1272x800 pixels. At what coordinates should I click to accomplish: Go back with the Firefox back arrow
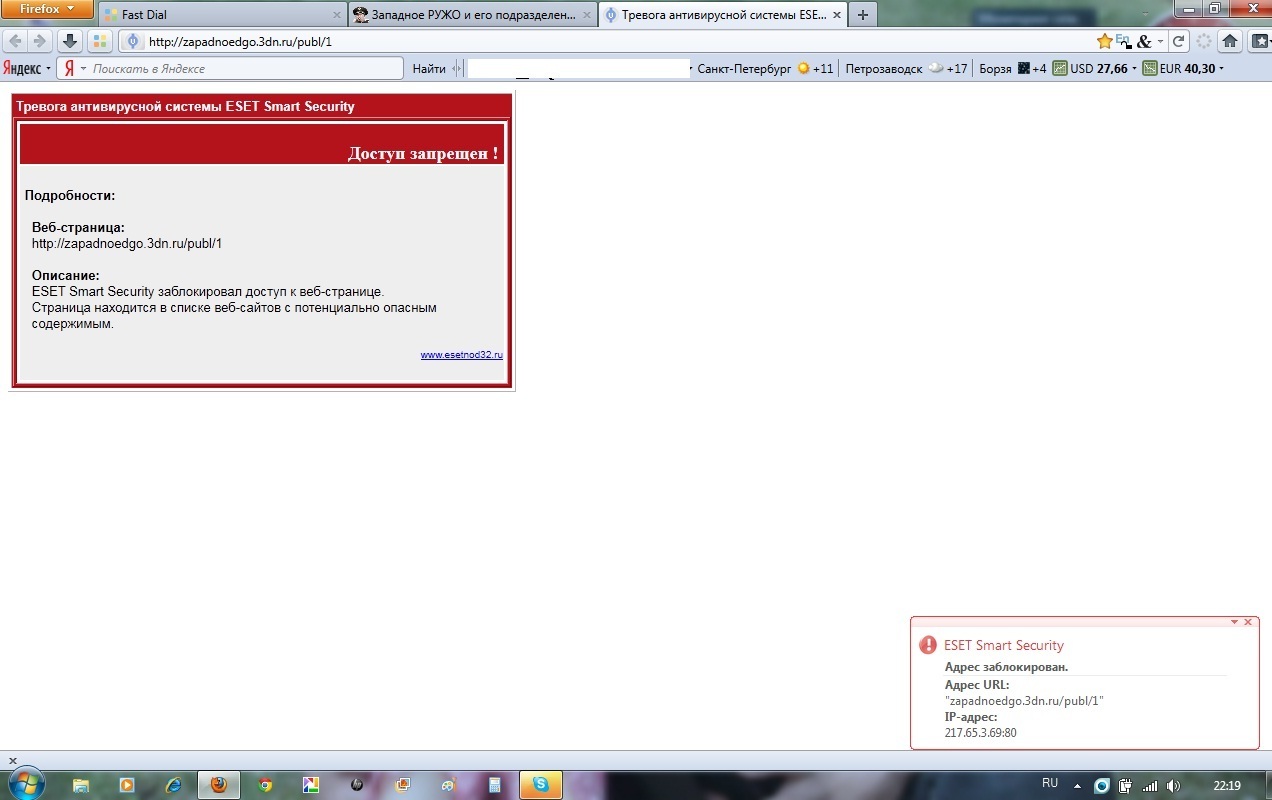tap(15, 41)
